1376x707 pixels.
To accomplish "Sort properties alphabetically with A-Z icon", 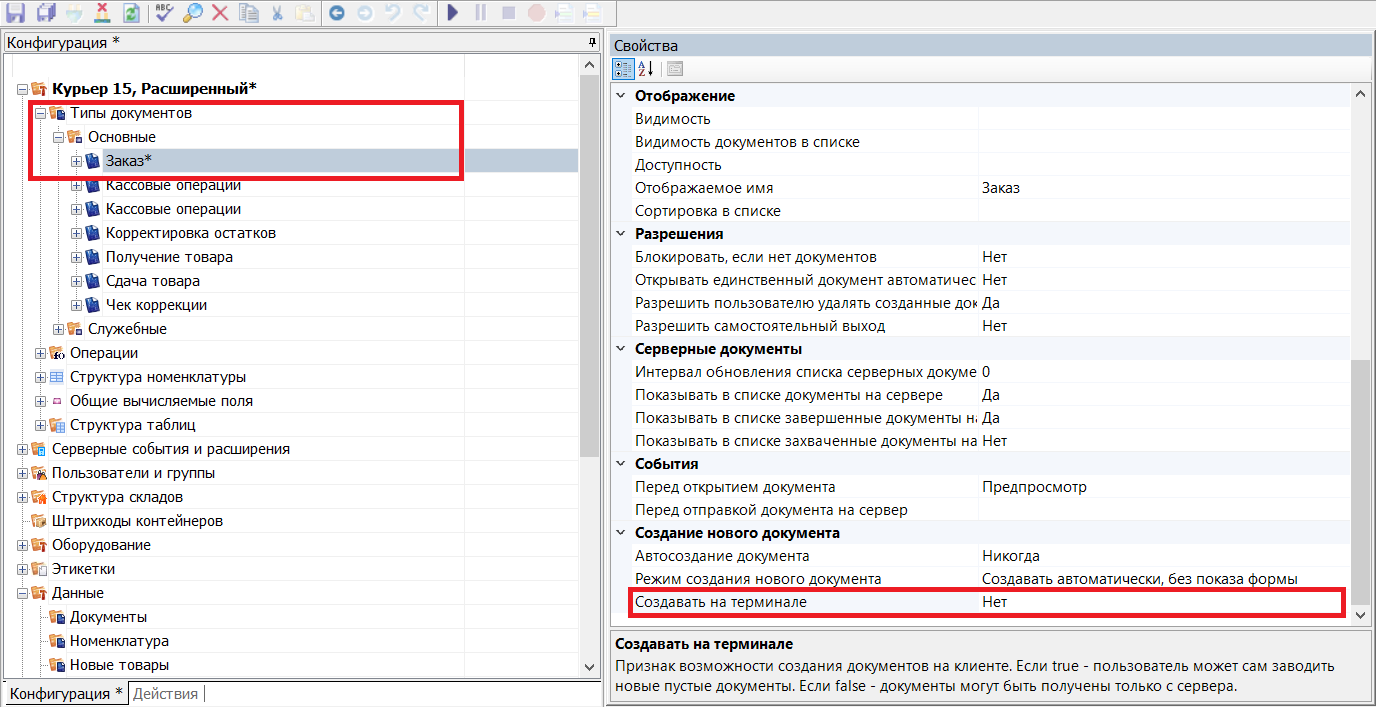I will pos(646,68).
